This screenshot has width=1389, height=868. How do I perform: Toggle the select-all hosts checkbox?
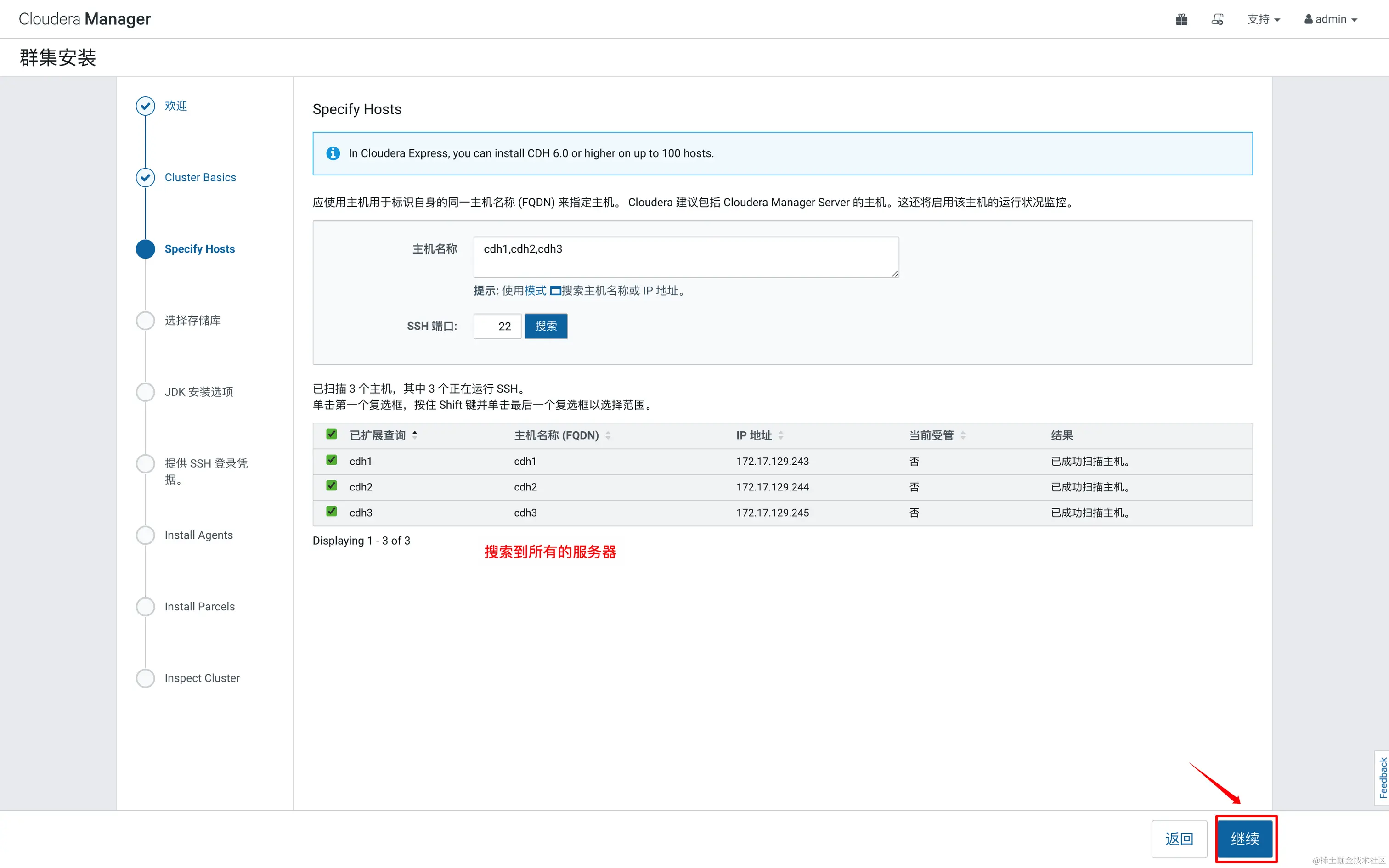pyautogui.click(x=331, y=434)
